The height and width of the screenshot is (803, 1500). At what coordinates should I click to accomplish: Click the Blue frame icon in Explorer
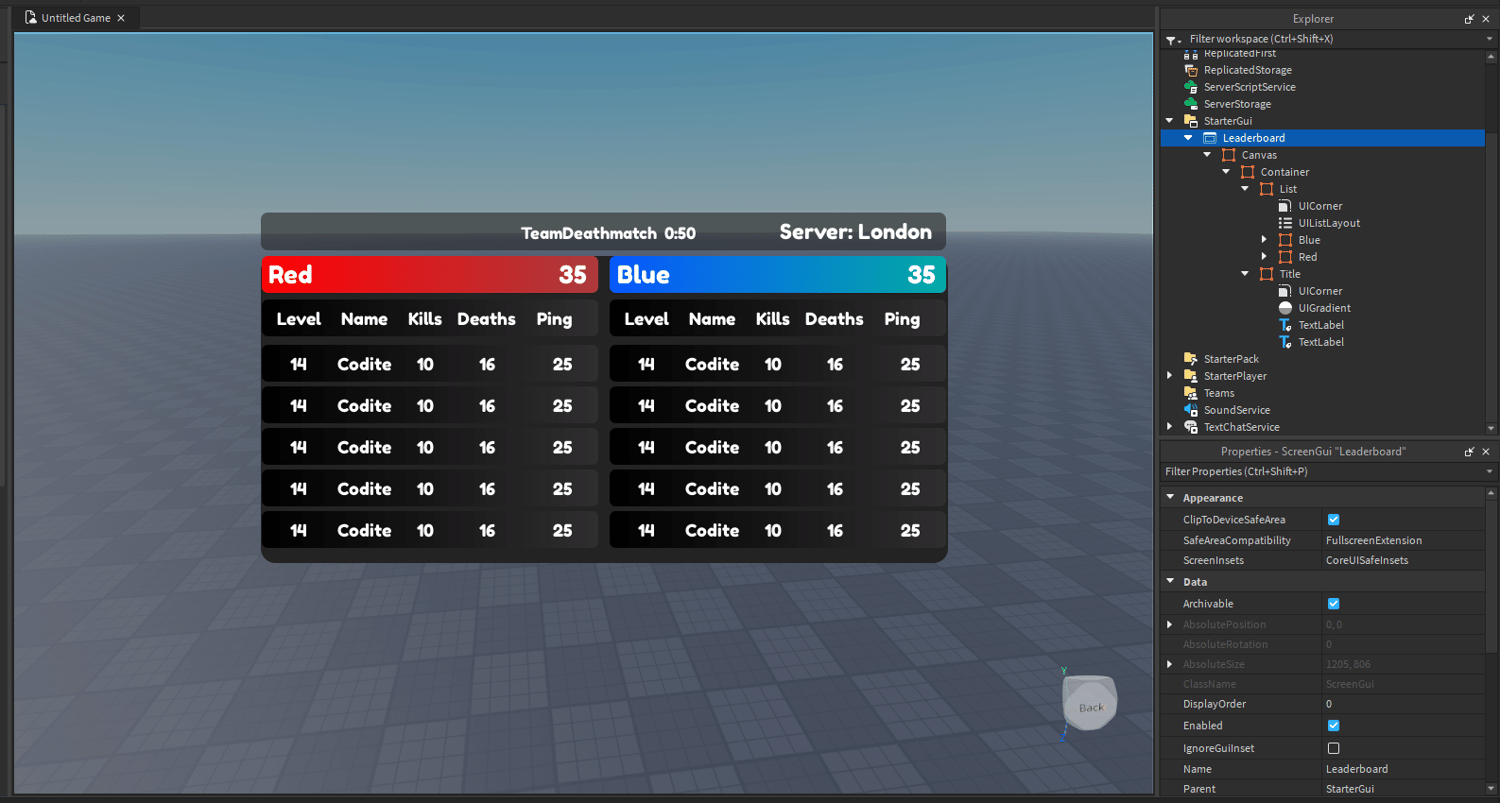coord(1285,240)
